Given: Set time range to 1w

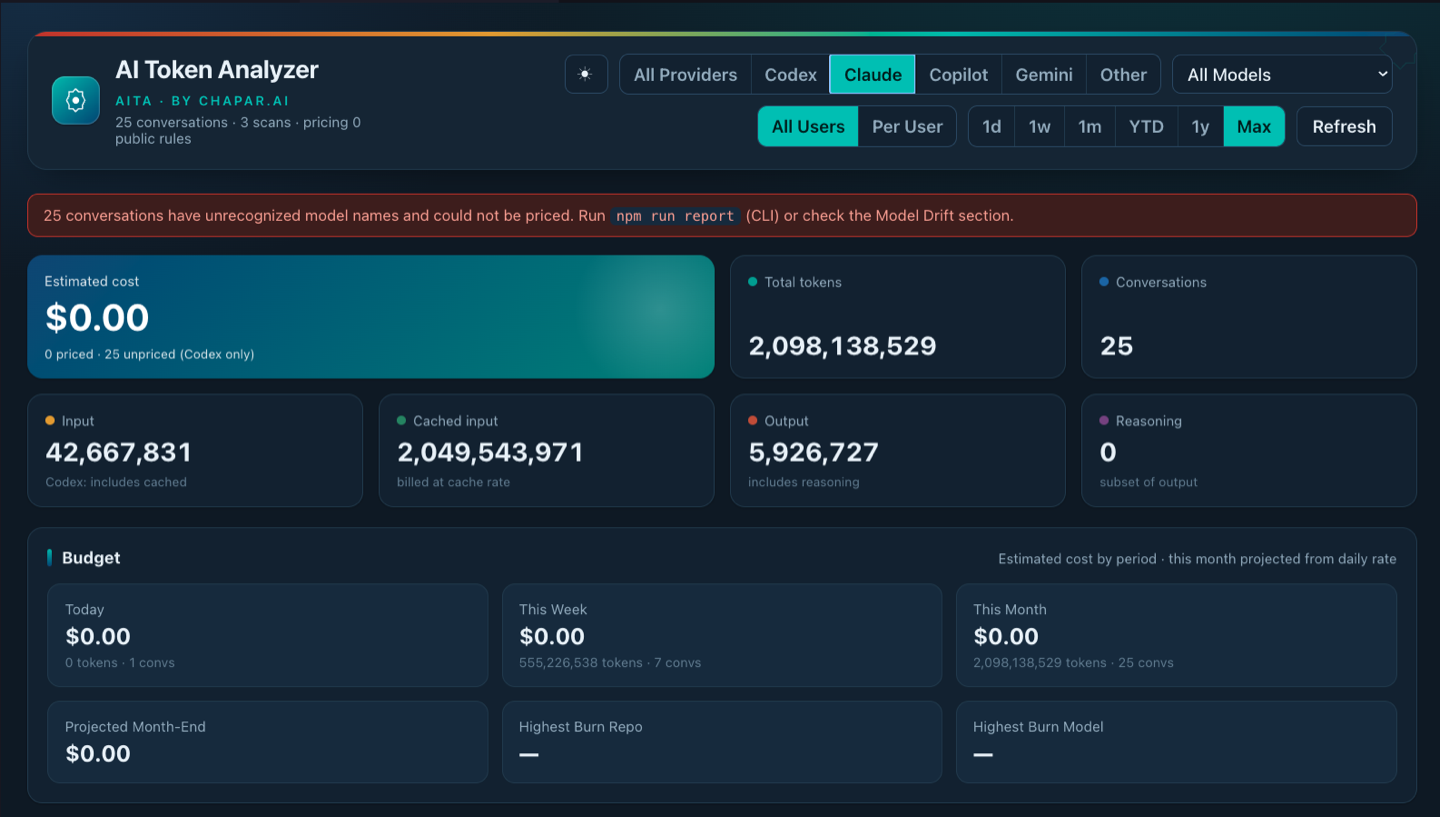Looking at the screenshot, I should tap(1040, 127).
